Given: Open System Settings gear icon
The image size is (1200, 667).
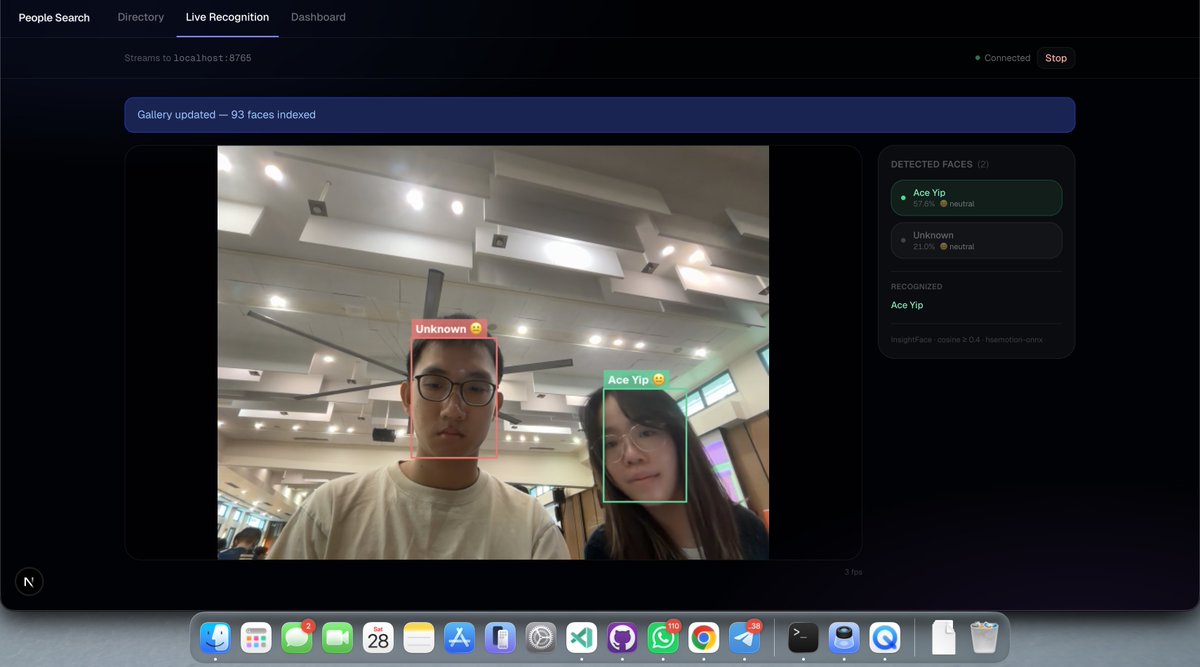Looking at the screenshot, I should click(x=541, y=637).
